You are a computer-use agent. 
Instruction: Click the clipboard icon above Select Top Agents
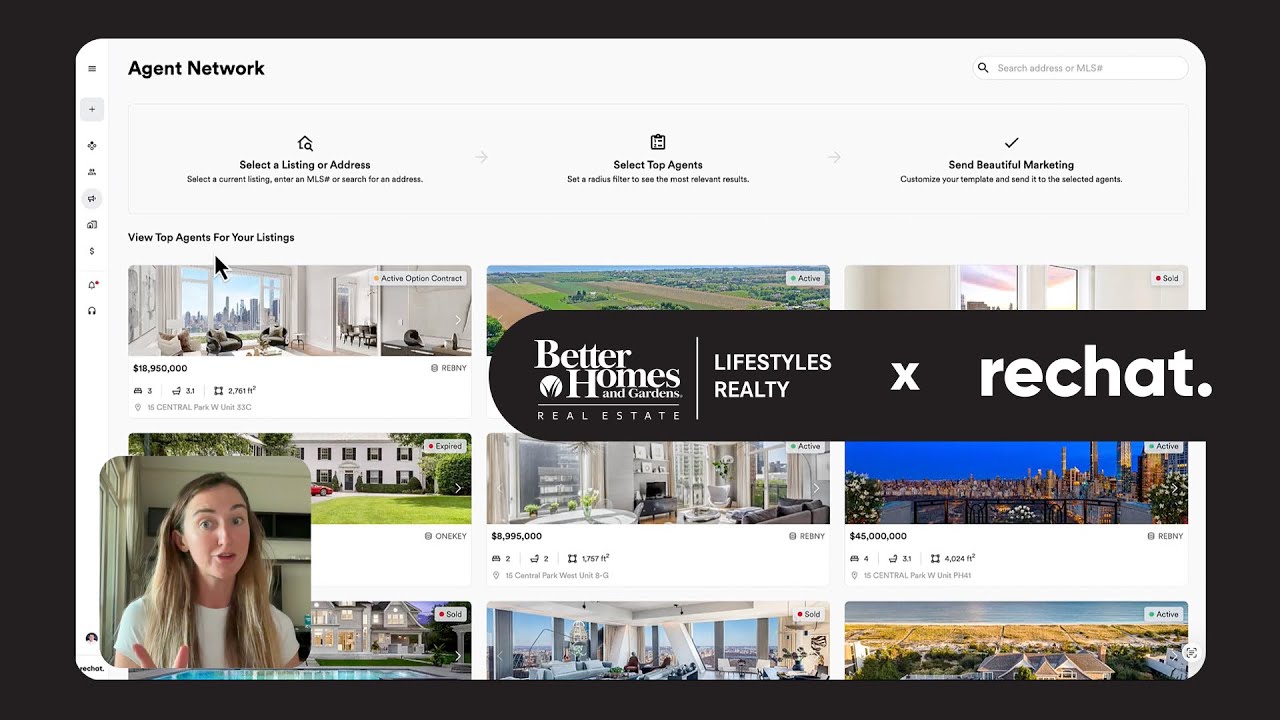pyautogui.click(x=657, y=143)
